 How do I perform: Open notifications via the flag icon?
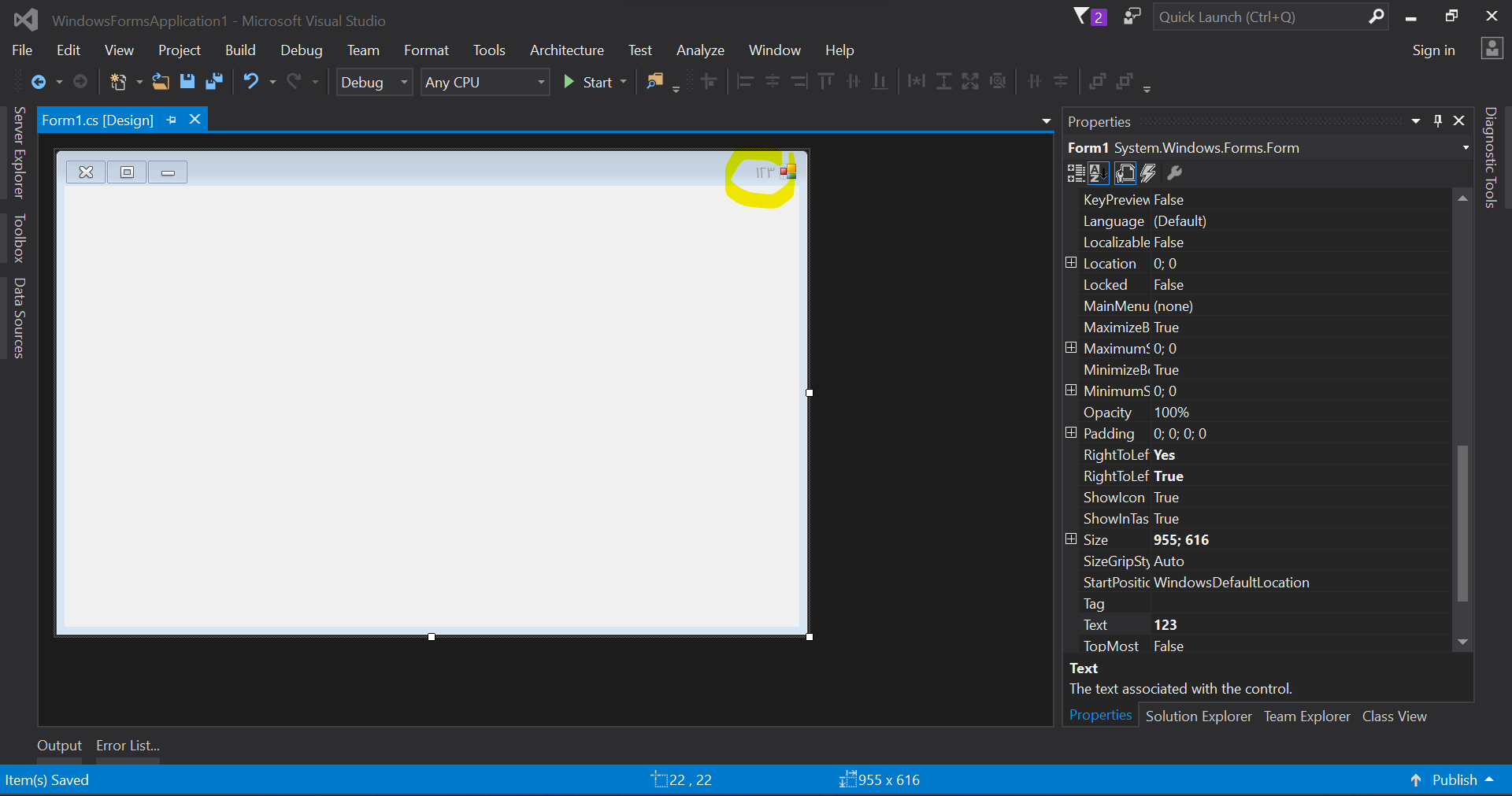click(x=1090, y=17)
